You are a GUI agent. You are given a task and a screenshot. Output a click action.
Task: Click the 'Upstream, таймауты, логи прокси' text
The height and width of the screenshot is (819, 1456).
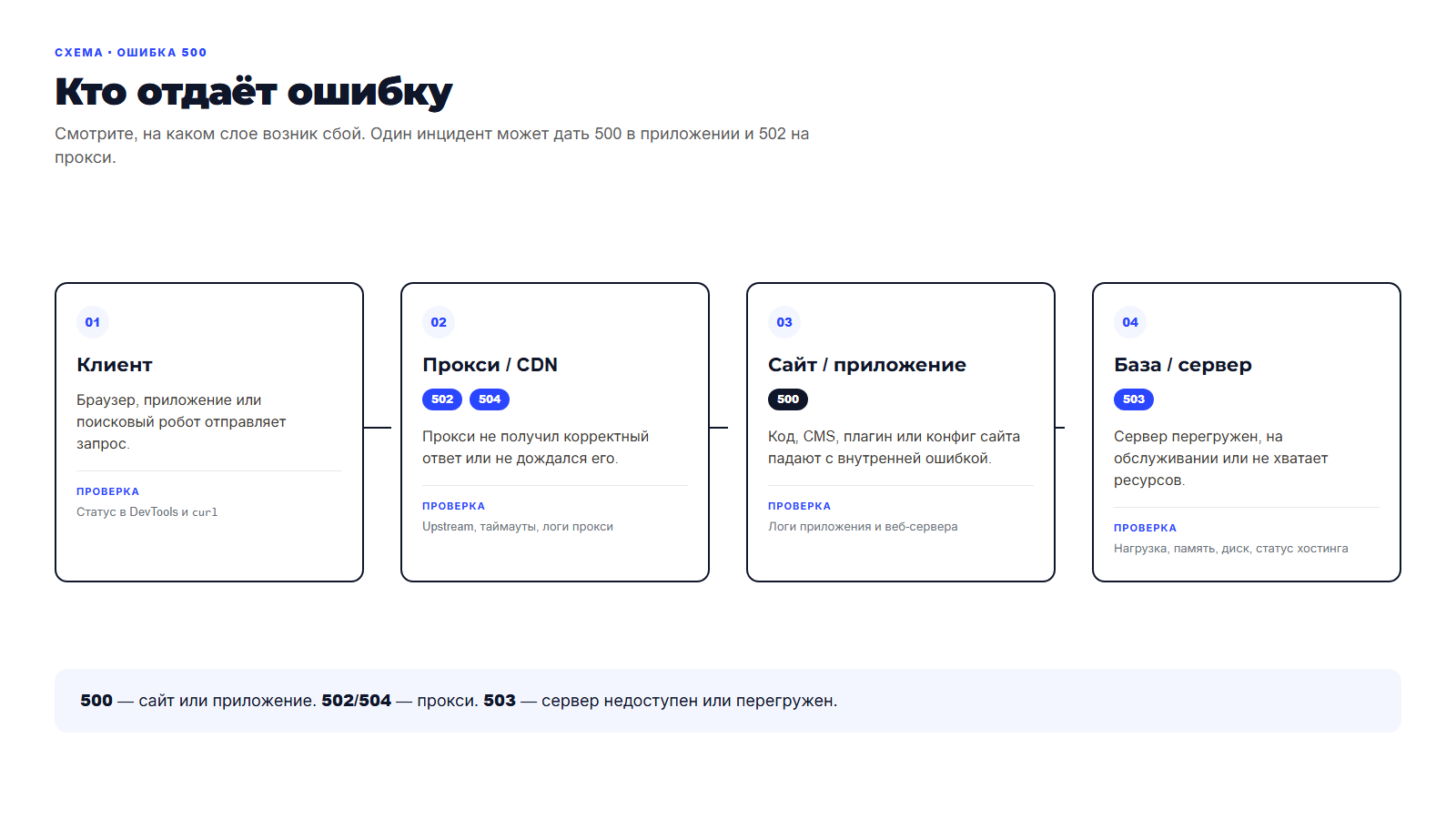518,527
